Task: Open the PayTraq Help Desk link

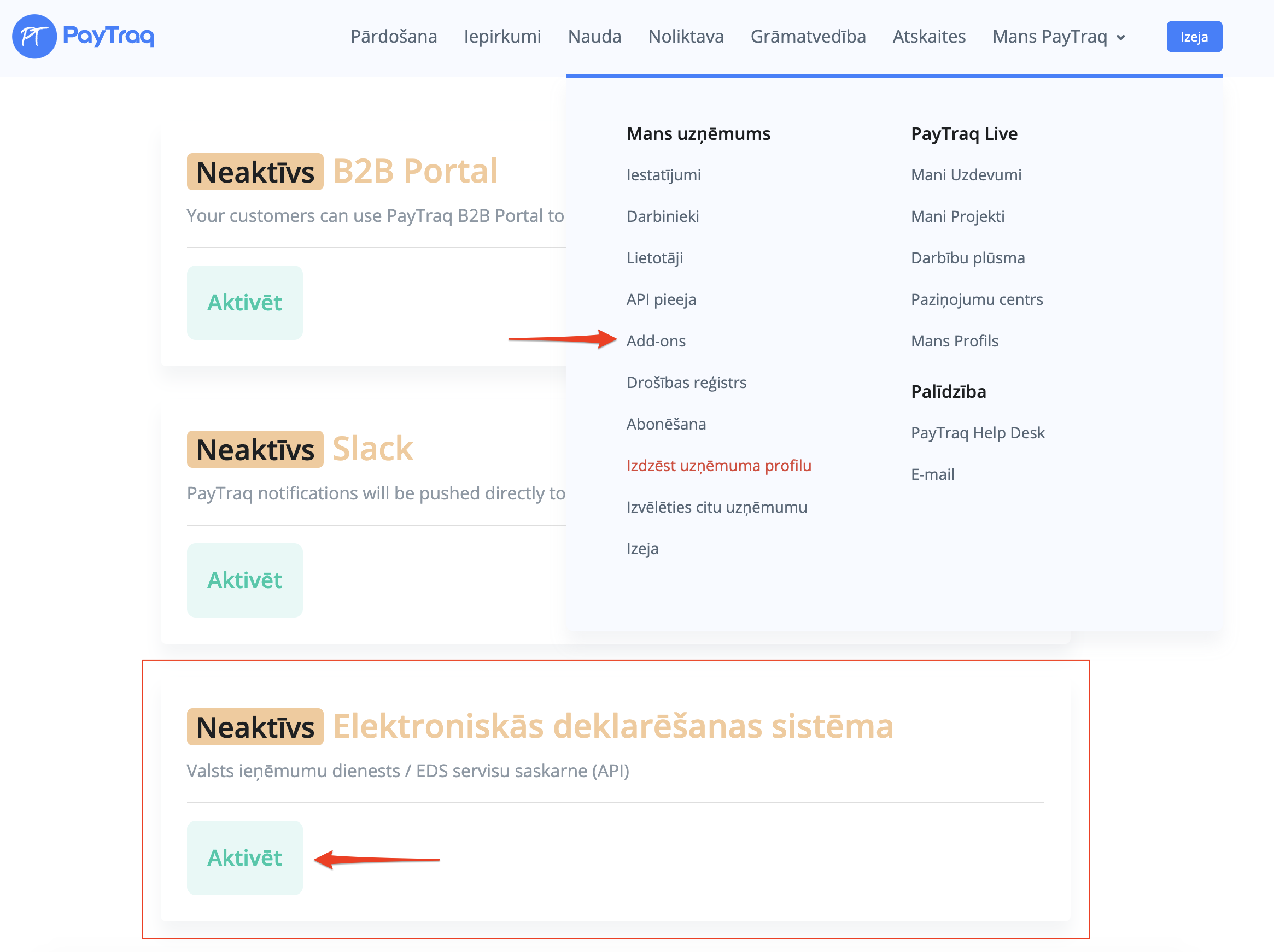Action: [x=978, y=432]
